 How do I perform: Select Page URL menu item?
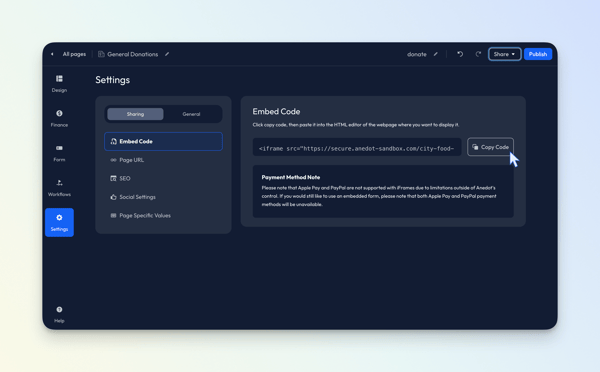[163, 160]
